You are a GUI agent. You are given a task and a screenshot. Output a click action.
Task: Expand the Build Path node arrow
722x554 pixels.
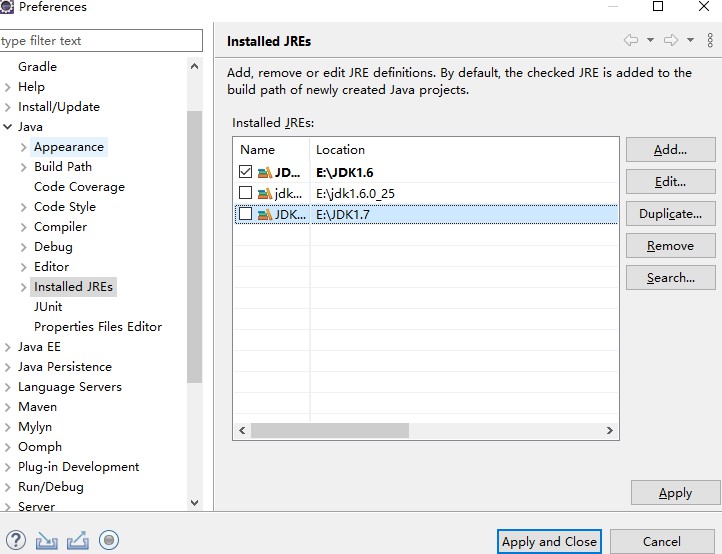(23, 167)
